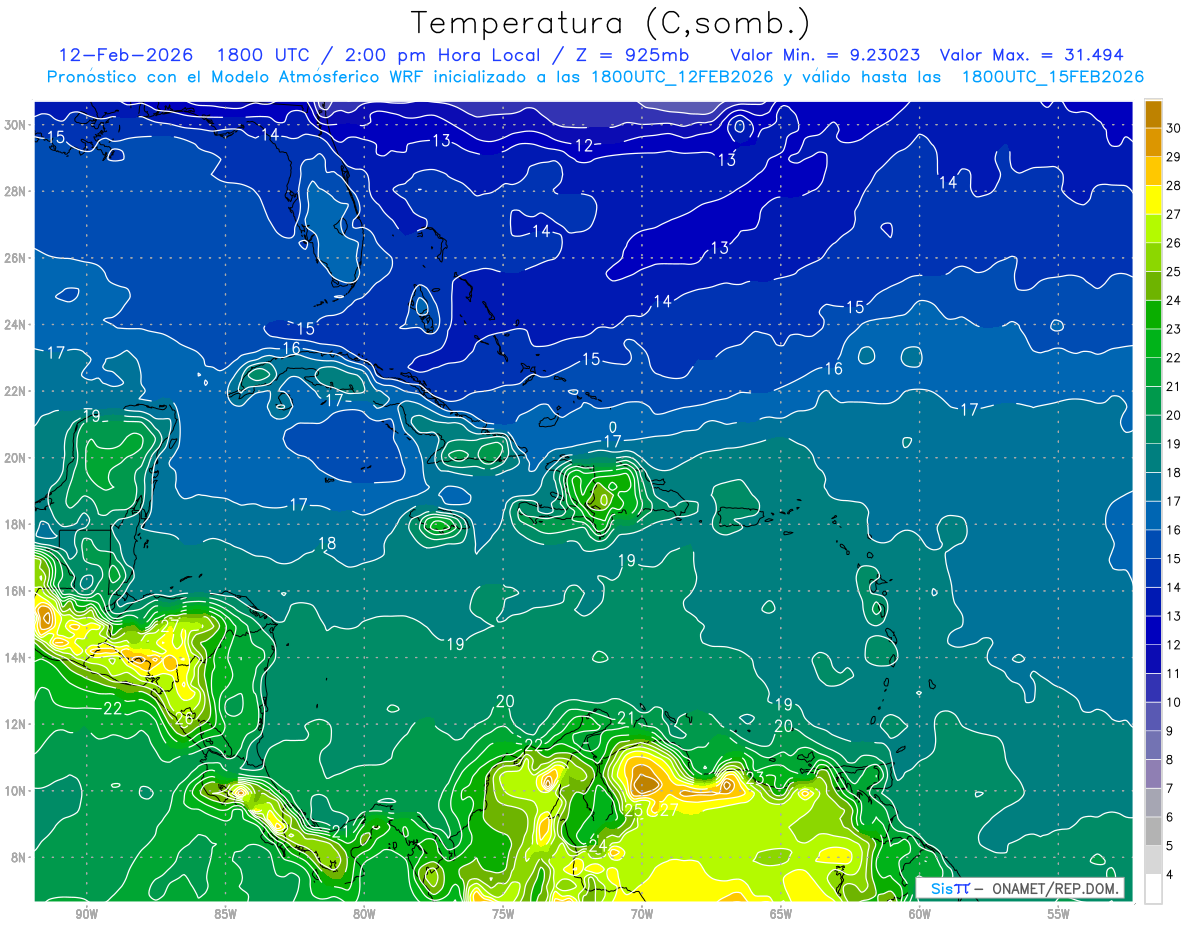Click the legend scale value 30
This screenshot has height=927, width=1200.
1174,128
